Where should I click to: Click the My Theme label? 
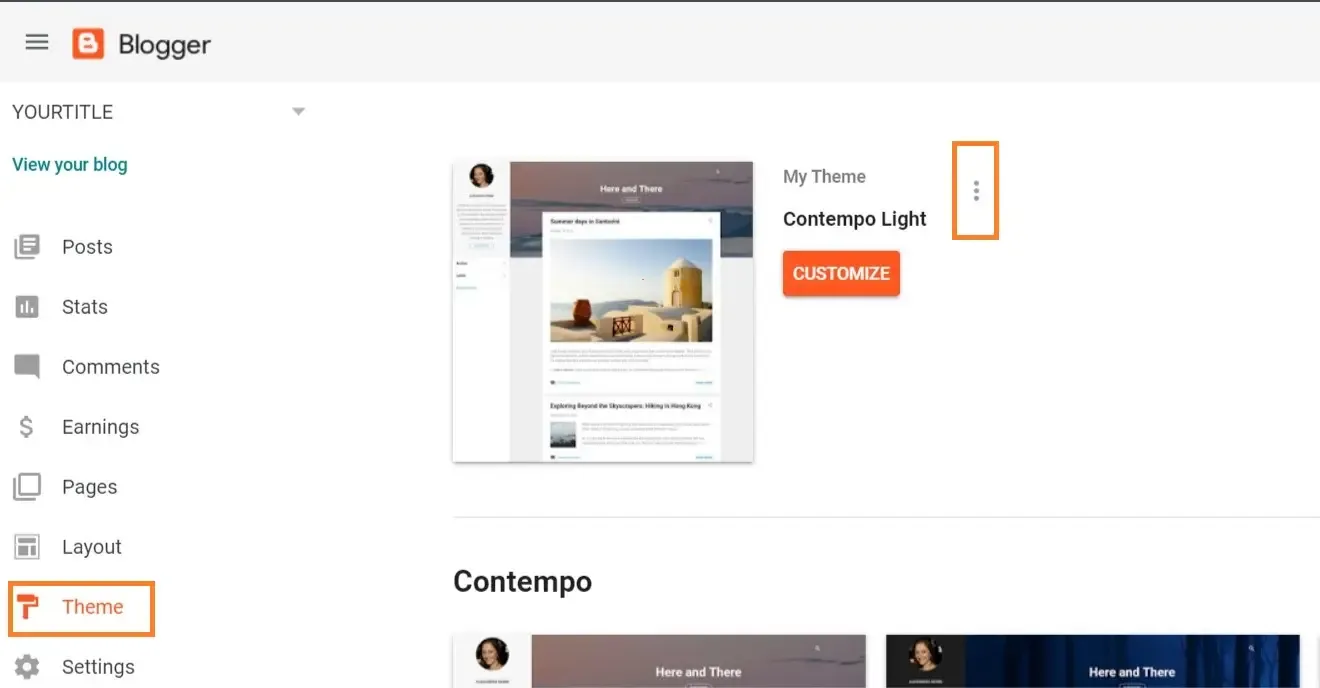824,177
